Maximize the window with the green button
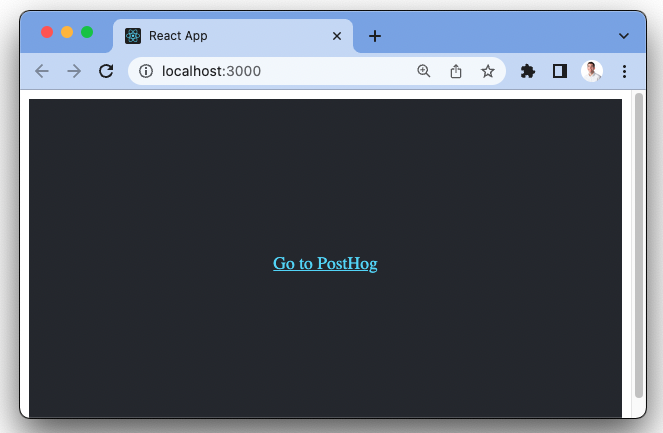This screenshot has height=433, width=663. pyautogui.click(x=87, y=32)
